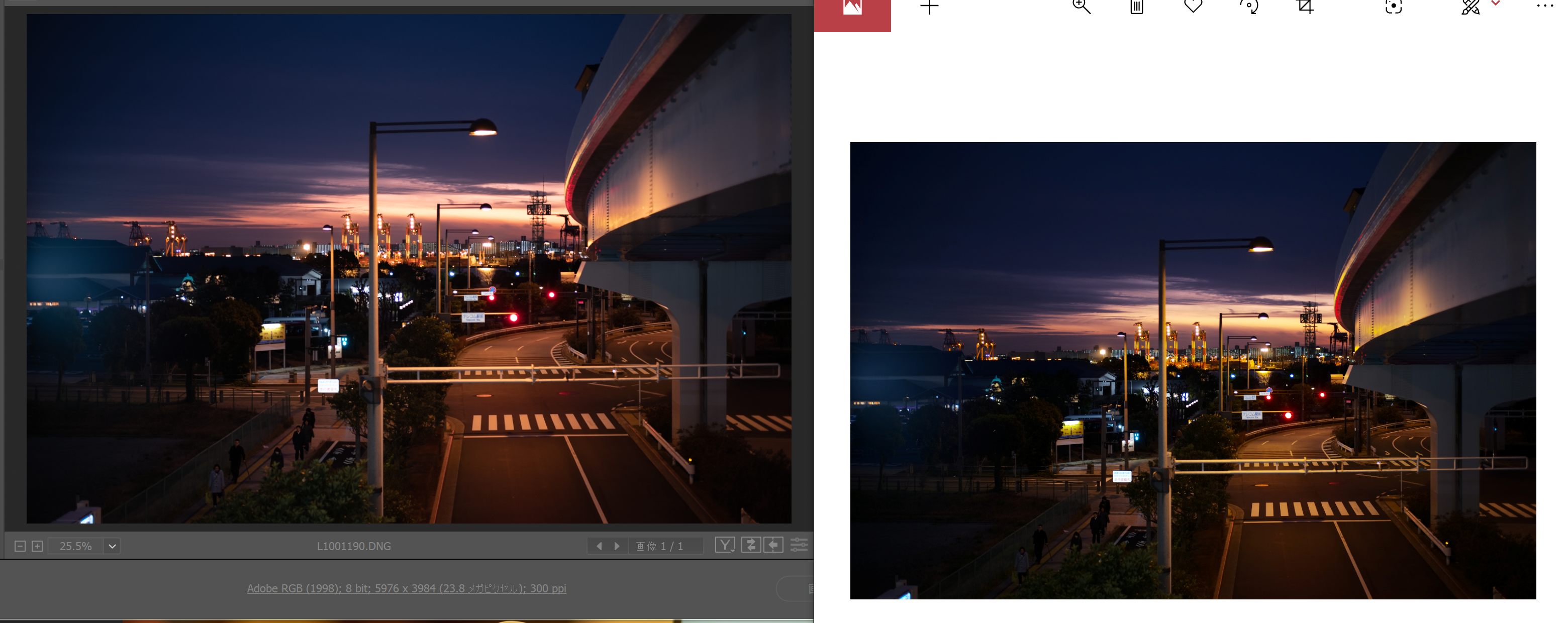The width and height of the screenshot is (1568, 623).
Task: Go to the previous image arrow
Action: [599, 546]
